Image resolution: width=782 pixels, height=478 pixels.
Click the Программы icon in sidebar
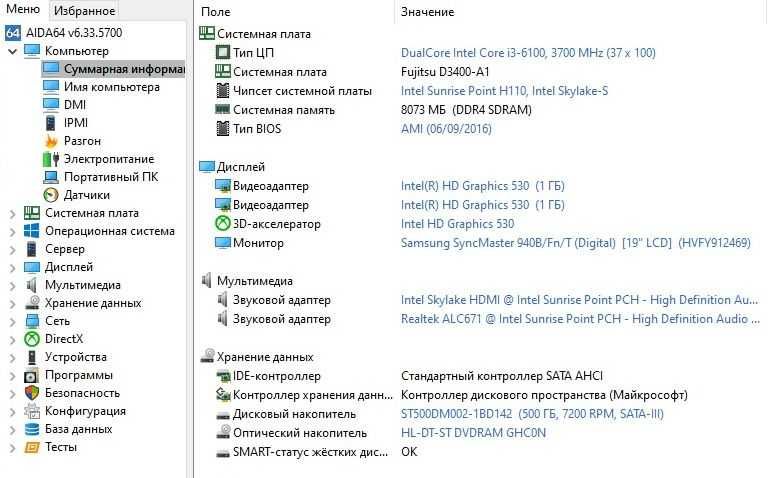click(x=32, y=375)
